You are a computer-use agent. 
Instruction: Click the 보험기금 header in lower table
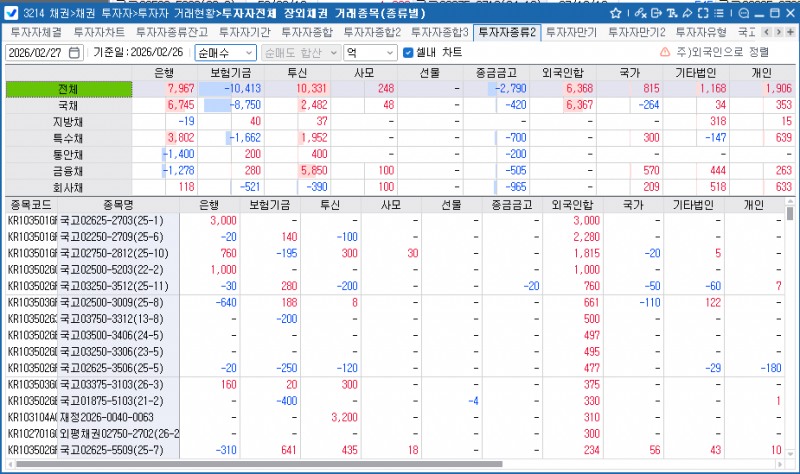(x=269, y=205)
